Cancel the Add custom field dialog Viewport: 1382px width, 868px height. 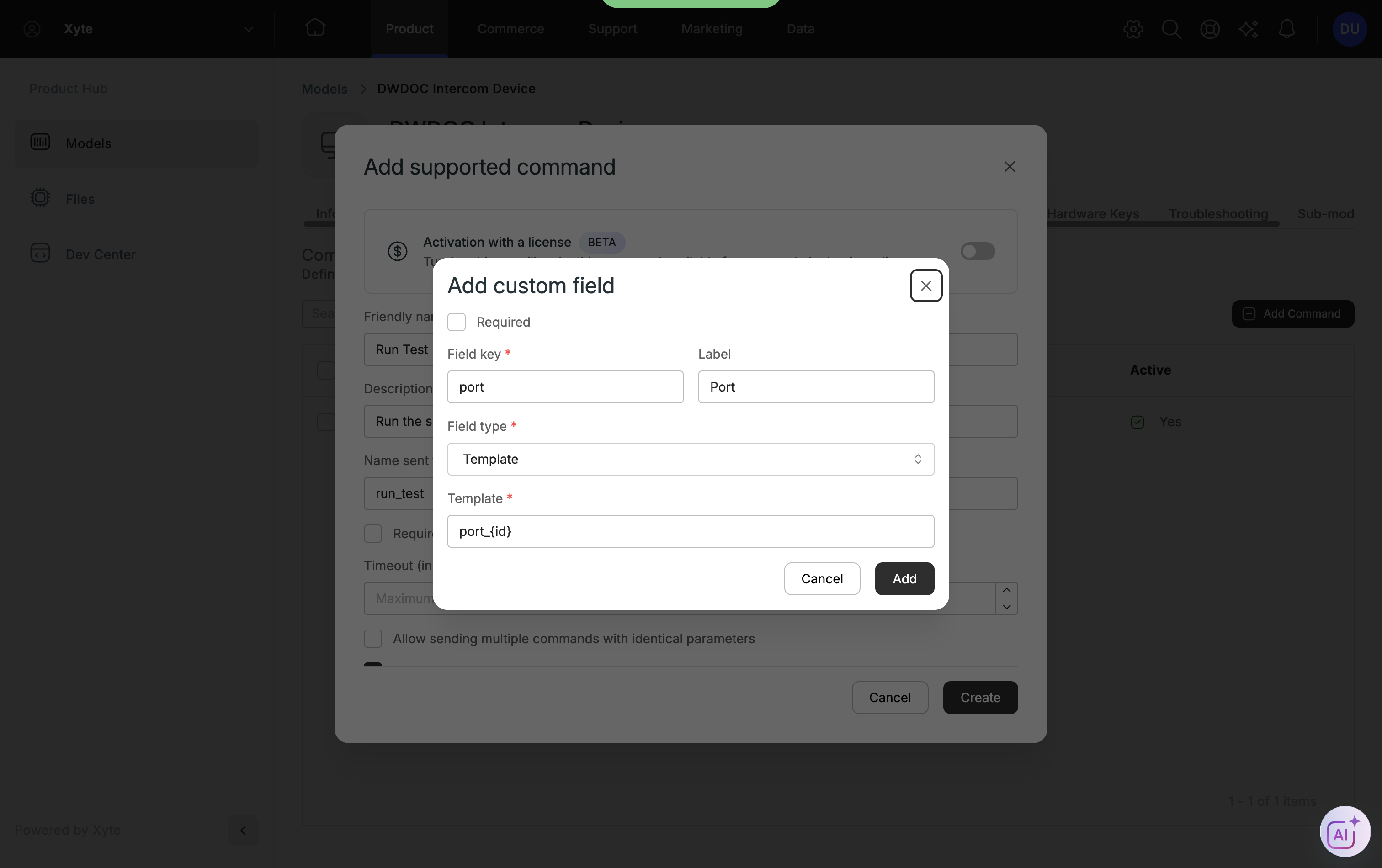(x=822, y=578)
